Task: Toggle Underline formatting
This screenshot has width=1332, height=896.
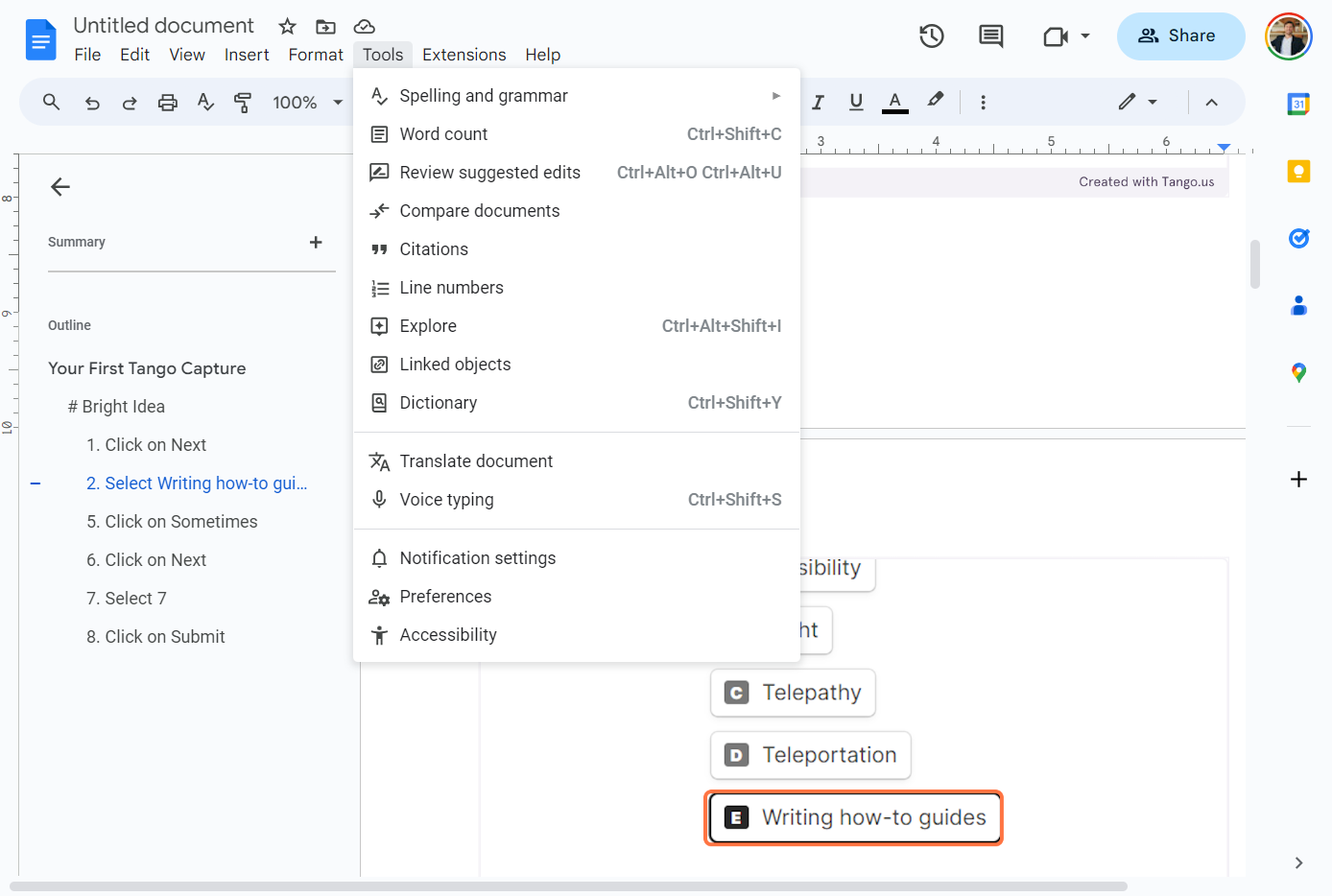Action: tap(856, 102)
